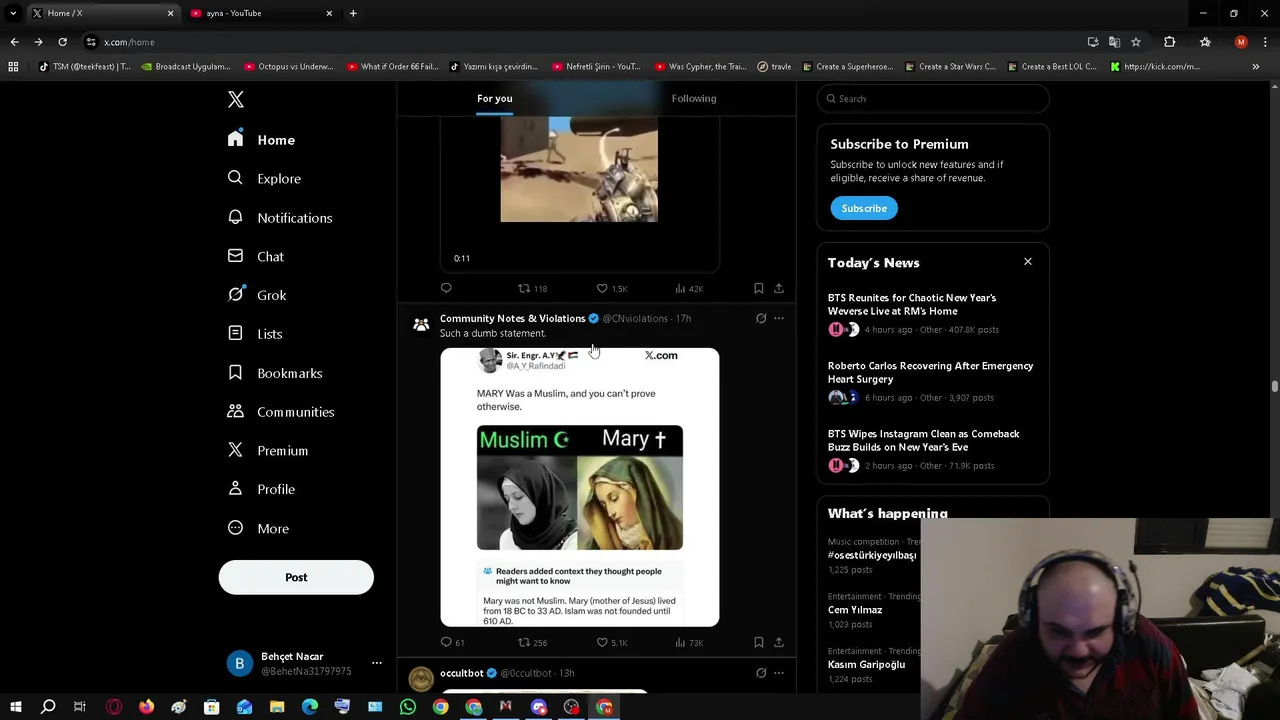View analytics of 73K views post
The image size is (1280, 720).
[689, 642]
